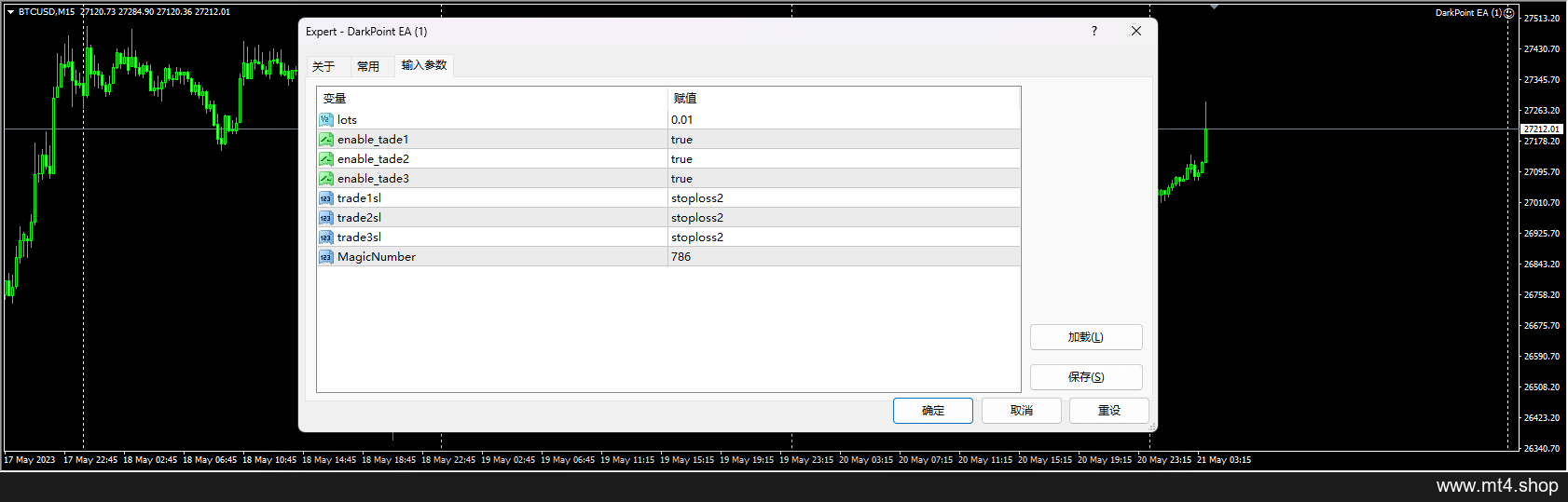Click the enable_tade1 value true
This screenshot has width=1568, height=502.
pos(681,140)
